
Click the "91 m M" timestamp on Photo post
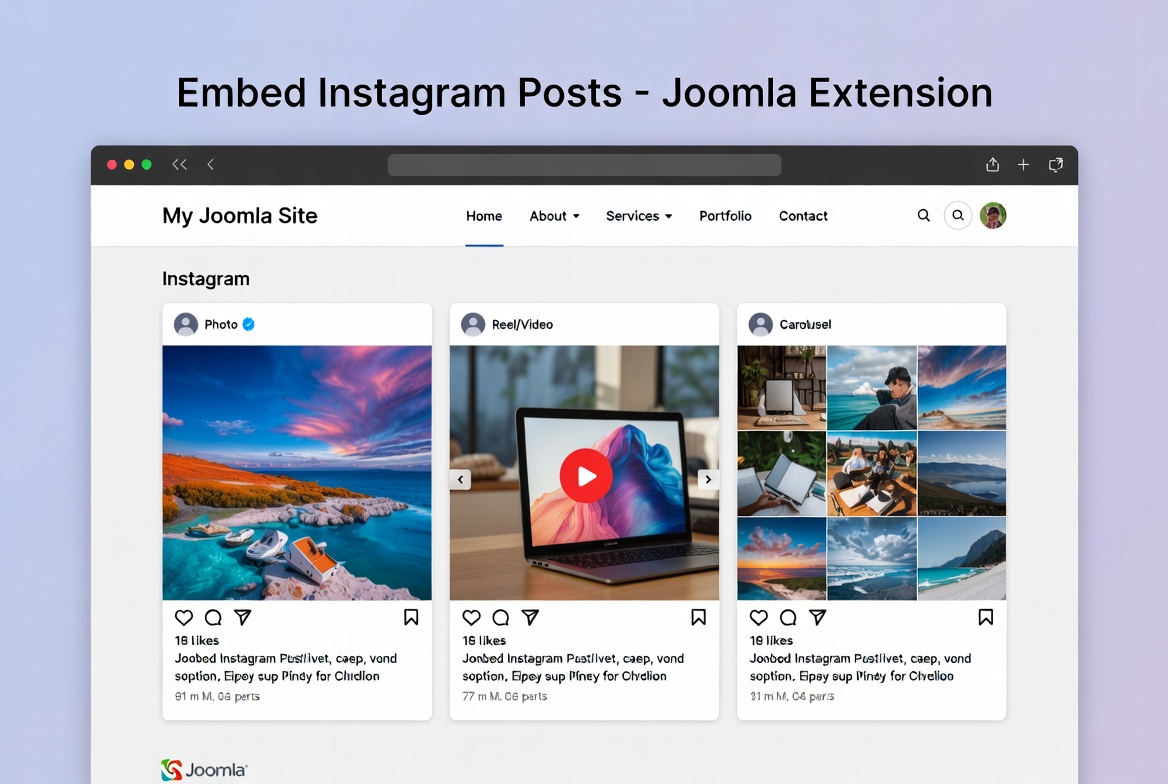[x=218, y=696]
